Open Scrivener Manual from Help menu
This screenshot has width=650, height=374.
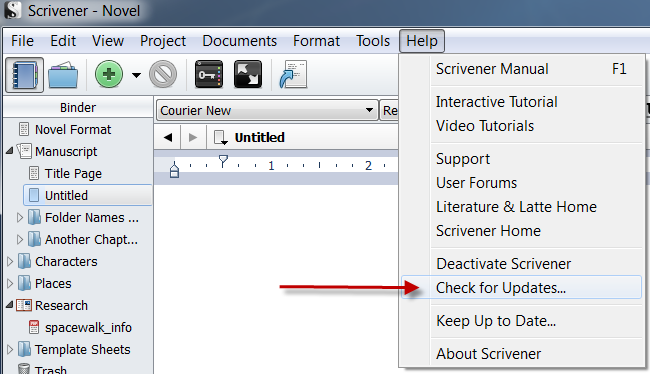click(x=521, y=69)
